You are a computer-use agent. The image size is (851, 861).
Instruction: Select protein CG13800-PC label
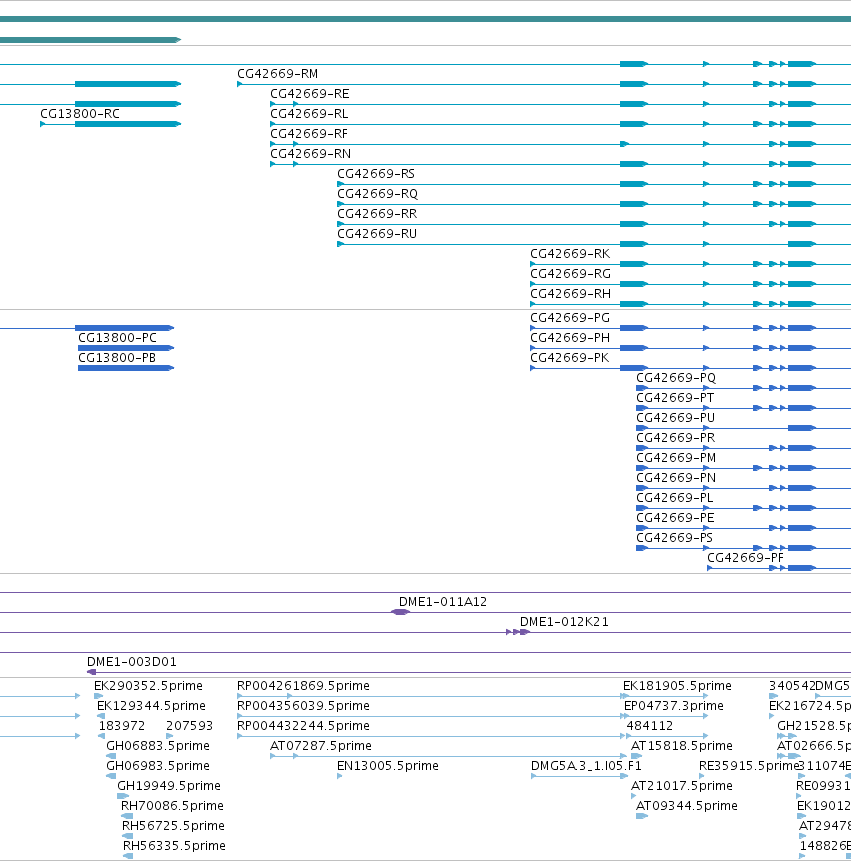tap(117, 338)
